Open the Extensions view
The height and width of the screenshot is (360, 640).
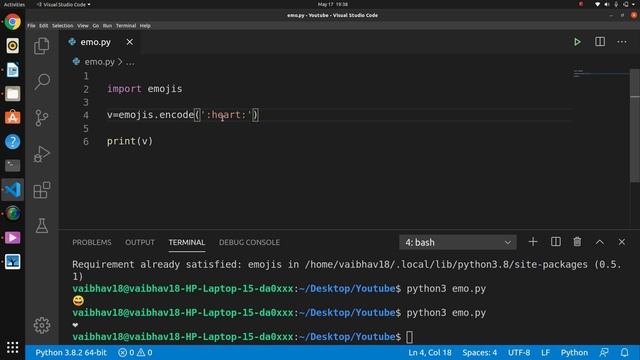tap(42, 190)
